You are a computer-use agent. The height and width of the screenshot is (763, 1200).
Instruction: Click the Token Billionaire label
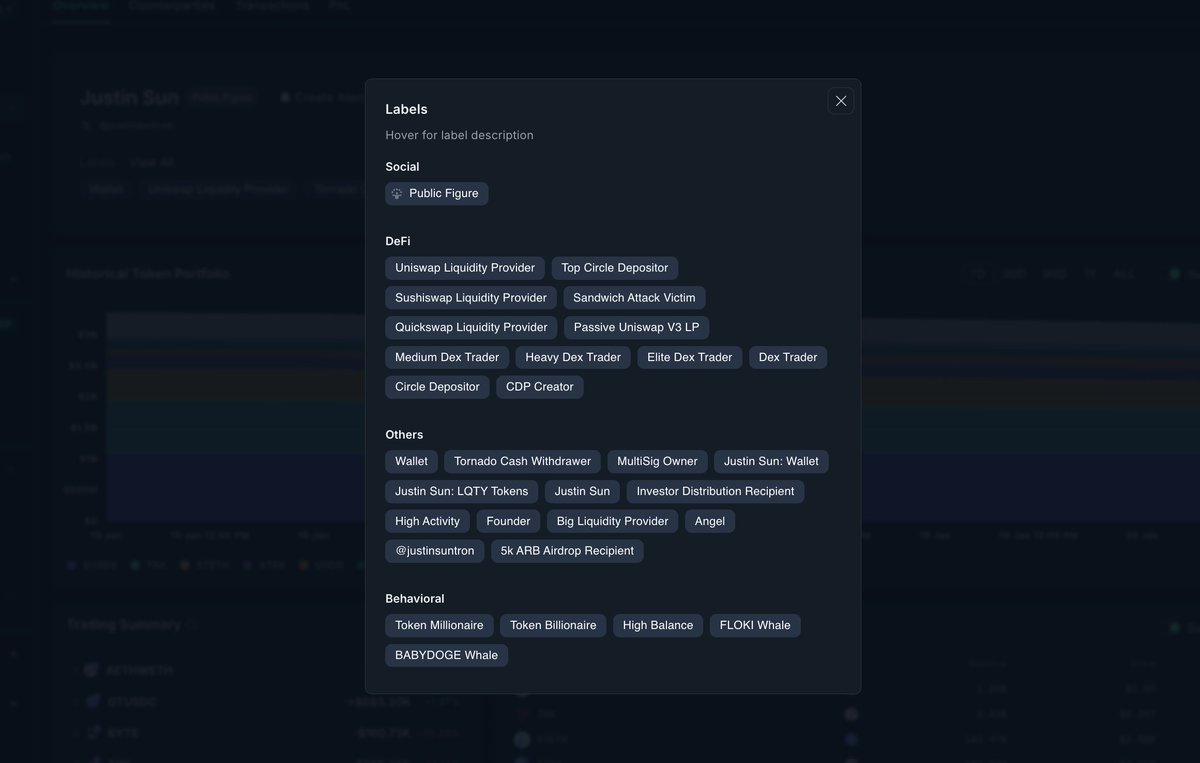tap(553, 626)
